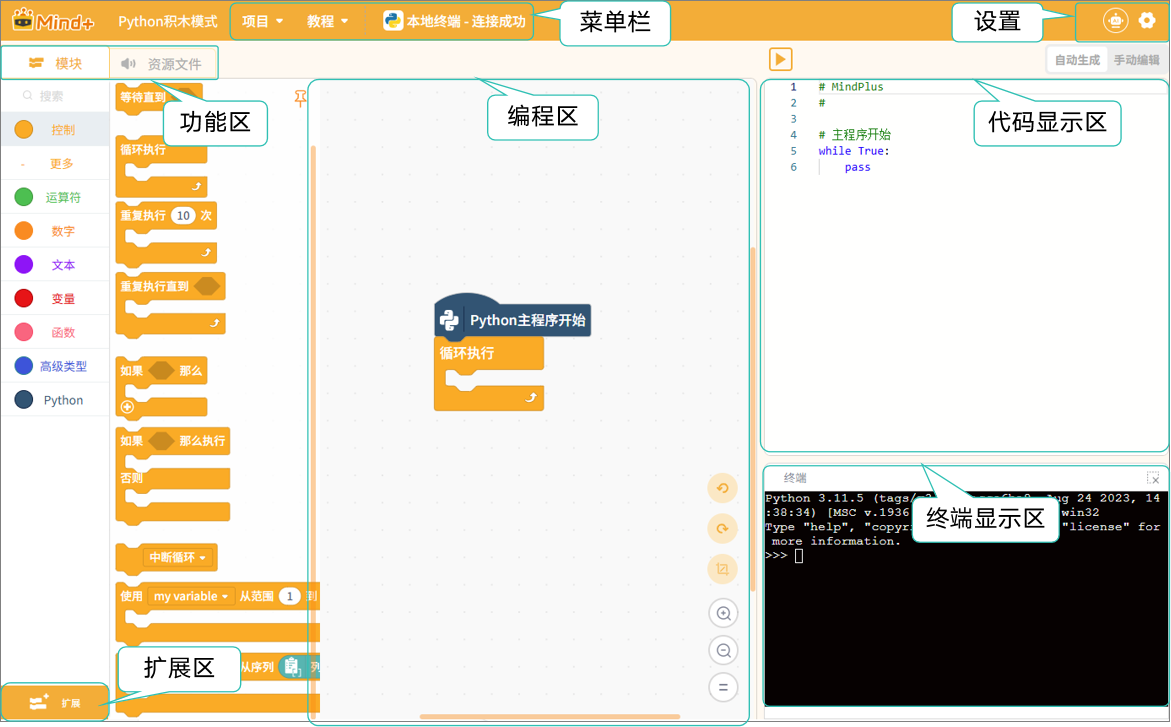Zoom in on the block workspace

tap(722, 613)
